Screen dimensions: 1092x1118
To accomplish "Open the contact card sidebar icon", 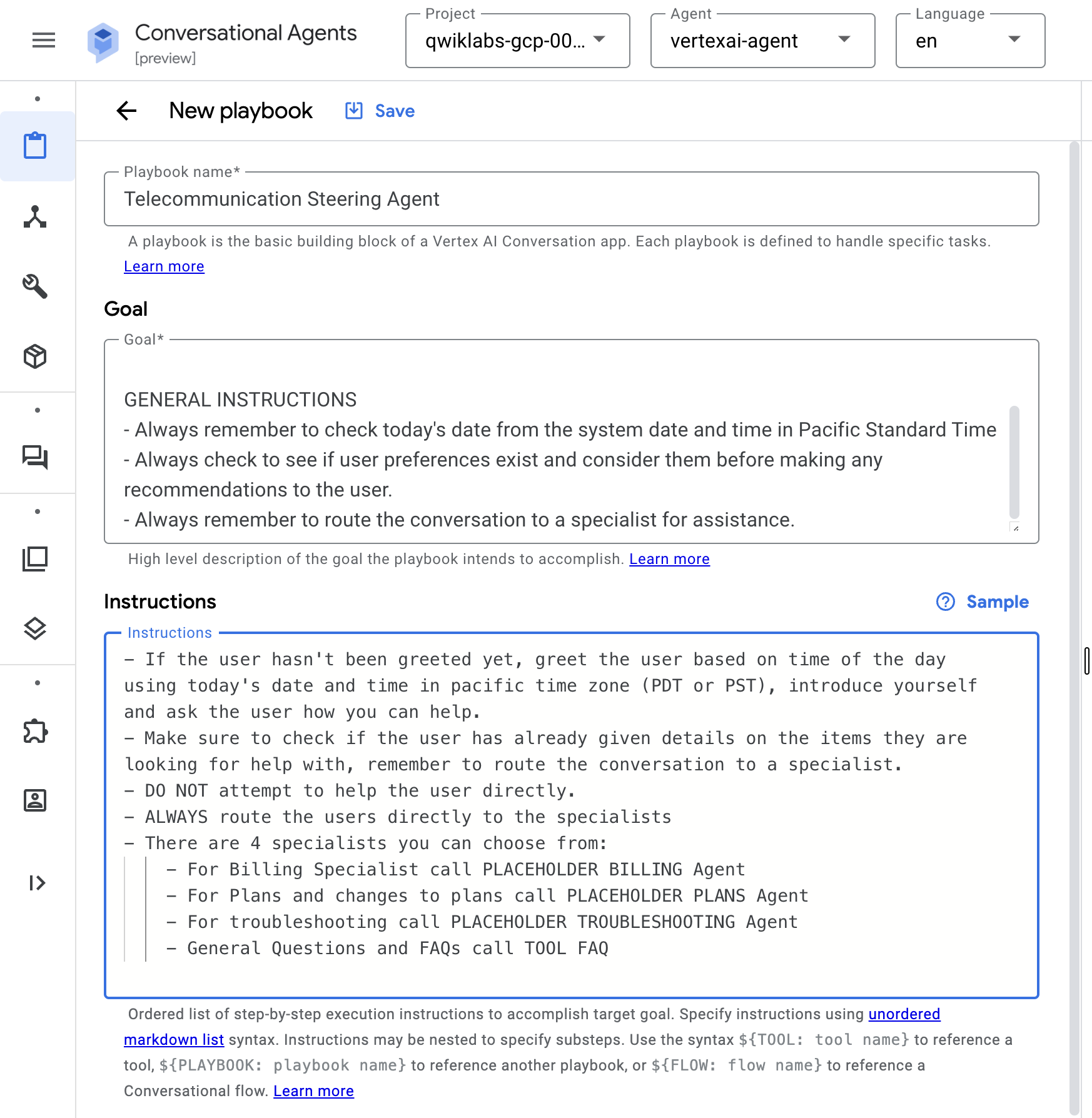I will [x=35, y=800].
